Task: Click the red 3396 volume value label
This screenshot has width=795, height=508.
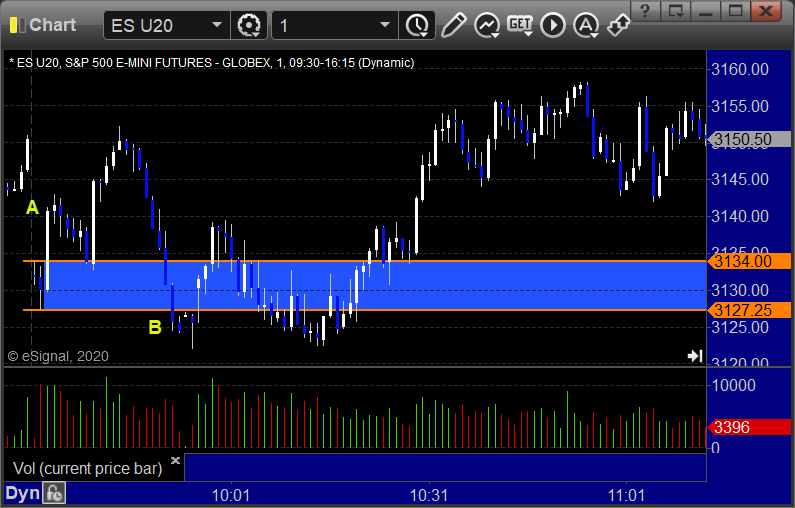Action: [x=749, y=427]
